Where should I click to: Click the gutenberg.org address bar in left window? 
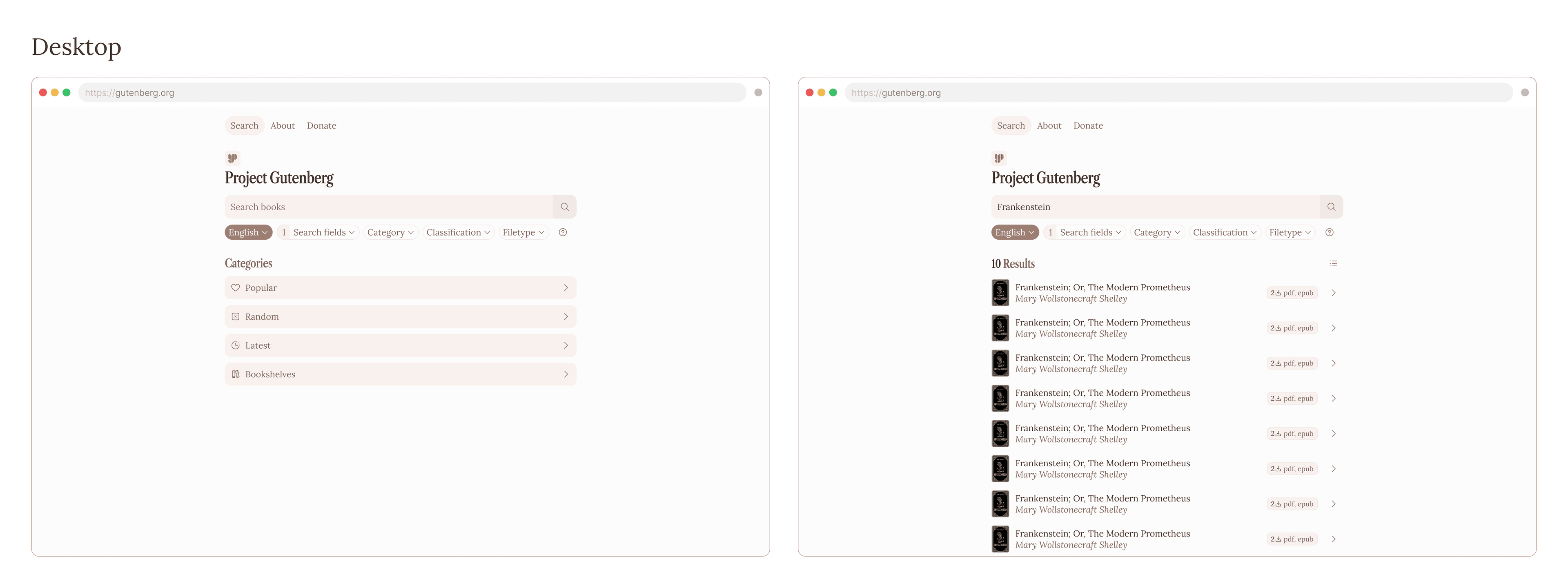[412, 93]
